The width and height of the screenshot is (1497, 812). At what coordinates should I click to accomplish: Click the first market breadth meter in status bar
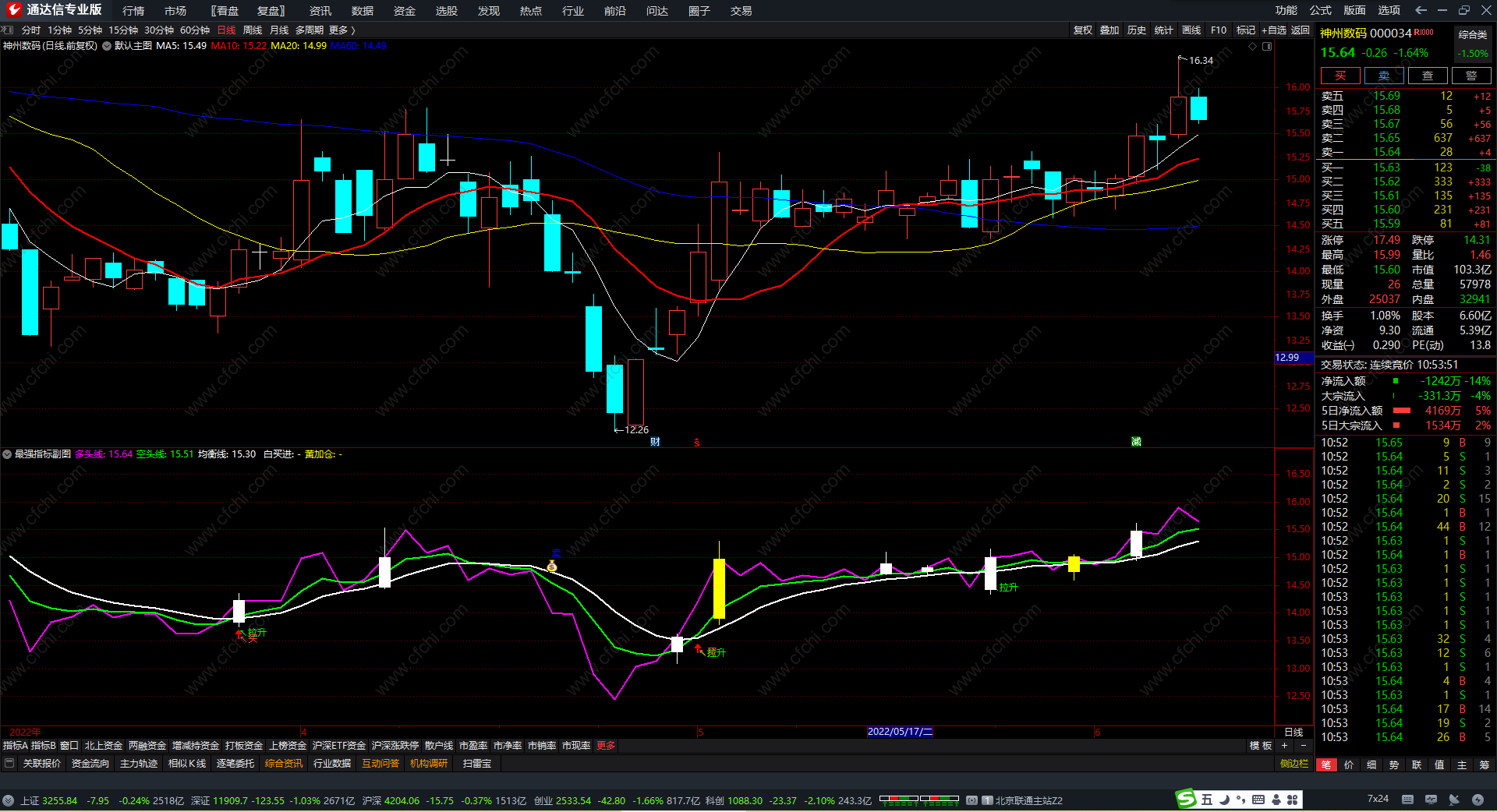(899, 800)
